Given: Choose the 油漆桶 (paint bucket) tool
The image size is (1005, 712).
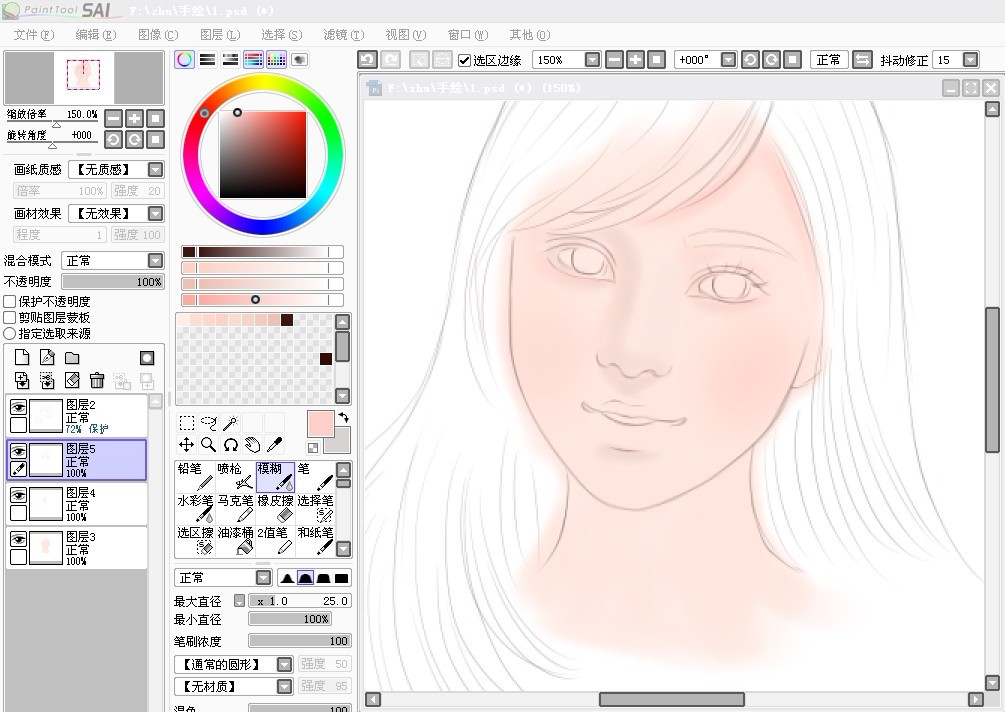Looking at the screenshot, I should [235, 540].
